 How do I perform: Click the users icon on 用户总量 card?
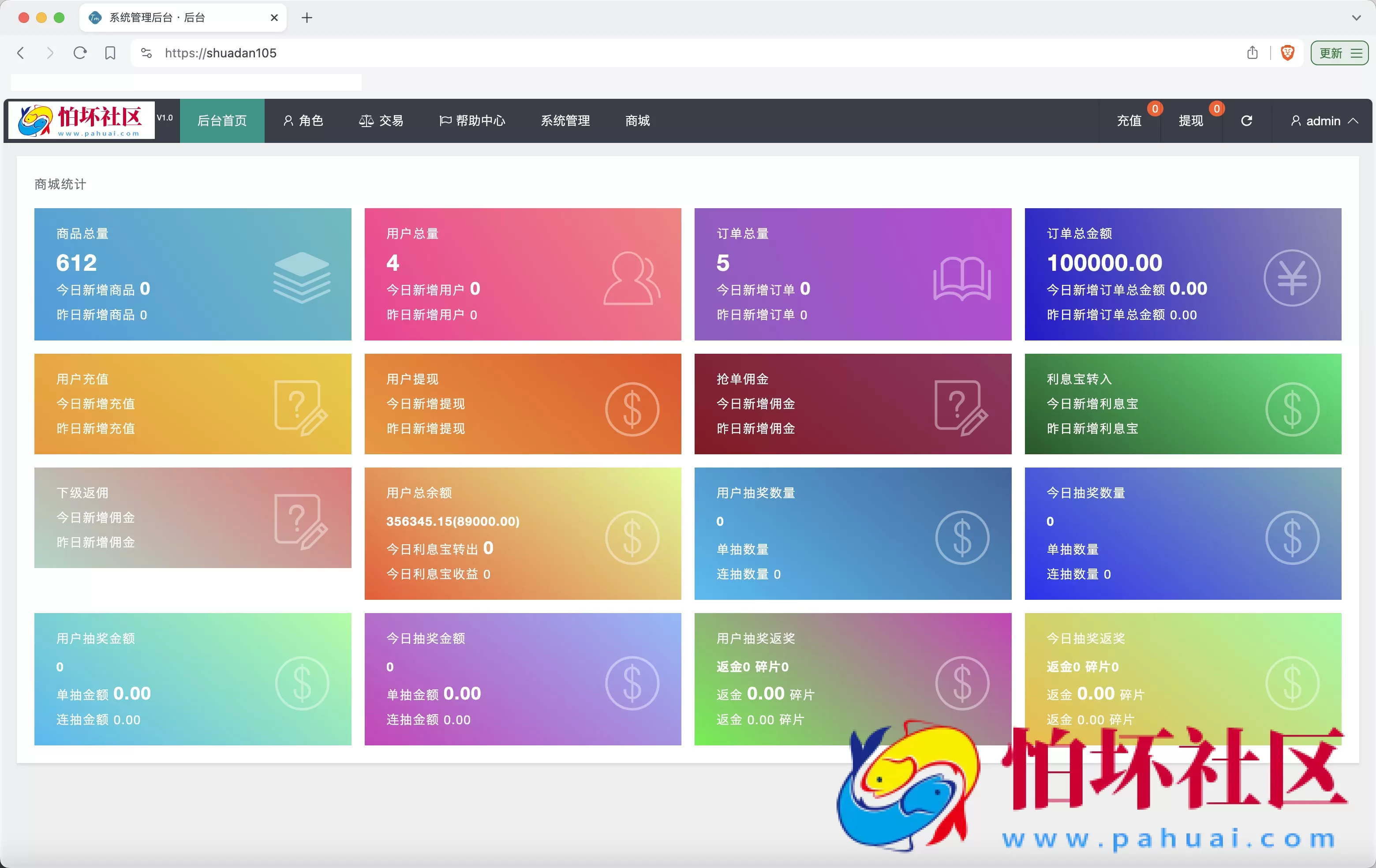click(632, 278)
